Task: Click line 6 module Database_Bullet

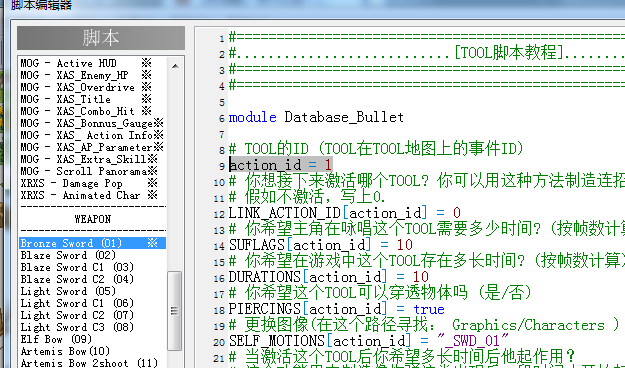Action: (x=316, y=117)
